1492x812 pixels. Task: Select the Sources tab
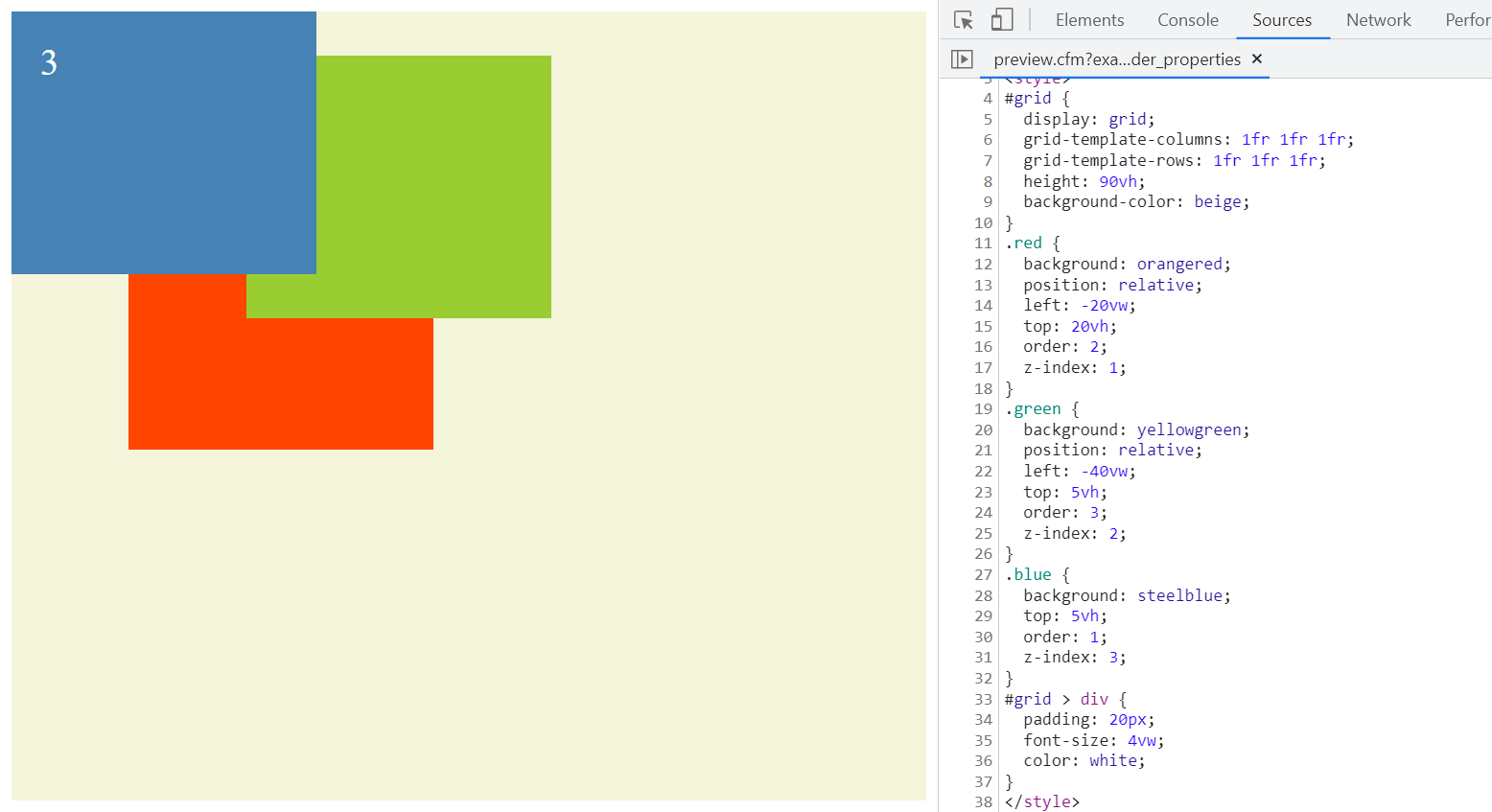(1281, 20)
